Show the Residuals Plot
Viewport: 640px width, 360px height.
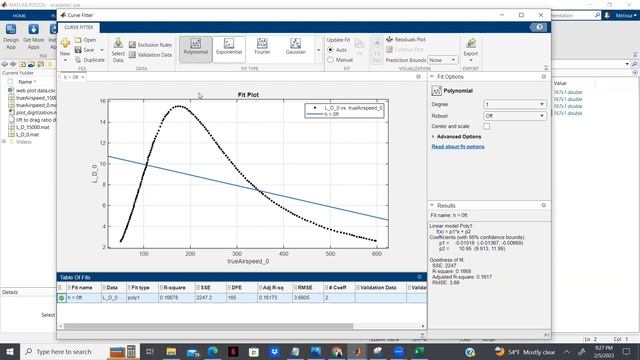406,40
